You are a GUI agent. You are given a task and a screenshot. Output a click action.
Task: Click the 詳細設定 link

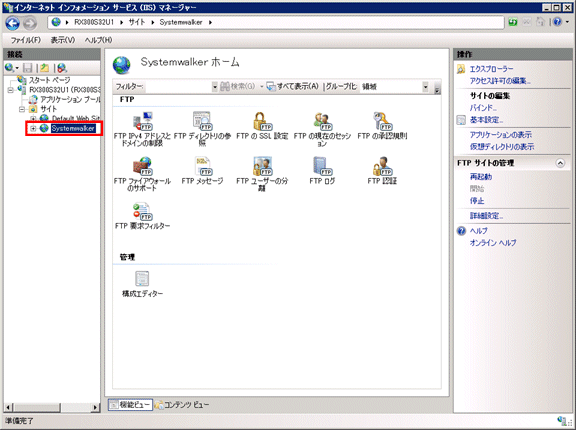pyautogui.click(x=486, y=216)
